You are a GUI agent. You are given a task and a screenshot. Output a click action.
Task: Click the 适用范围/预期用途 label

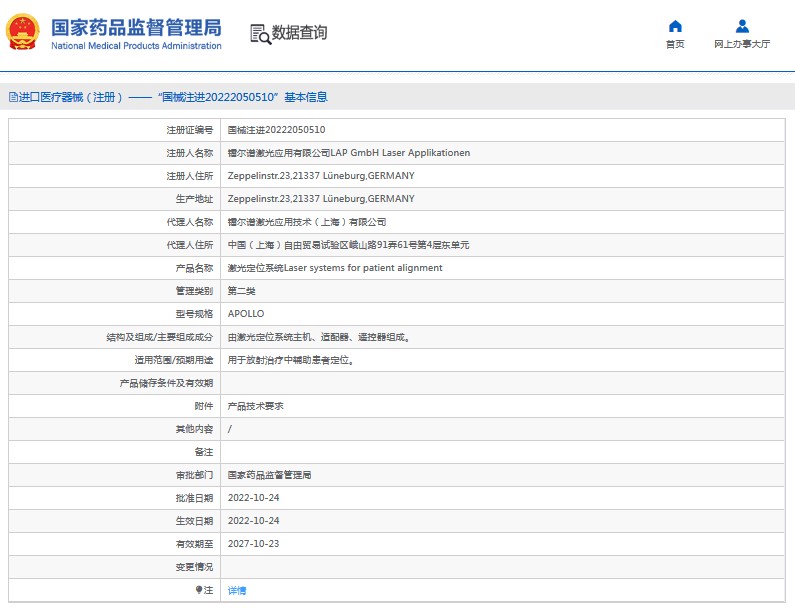point(173,360)
